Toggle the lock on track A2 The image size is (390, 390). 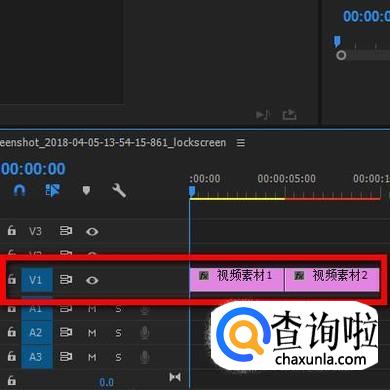tap(12, 332)
